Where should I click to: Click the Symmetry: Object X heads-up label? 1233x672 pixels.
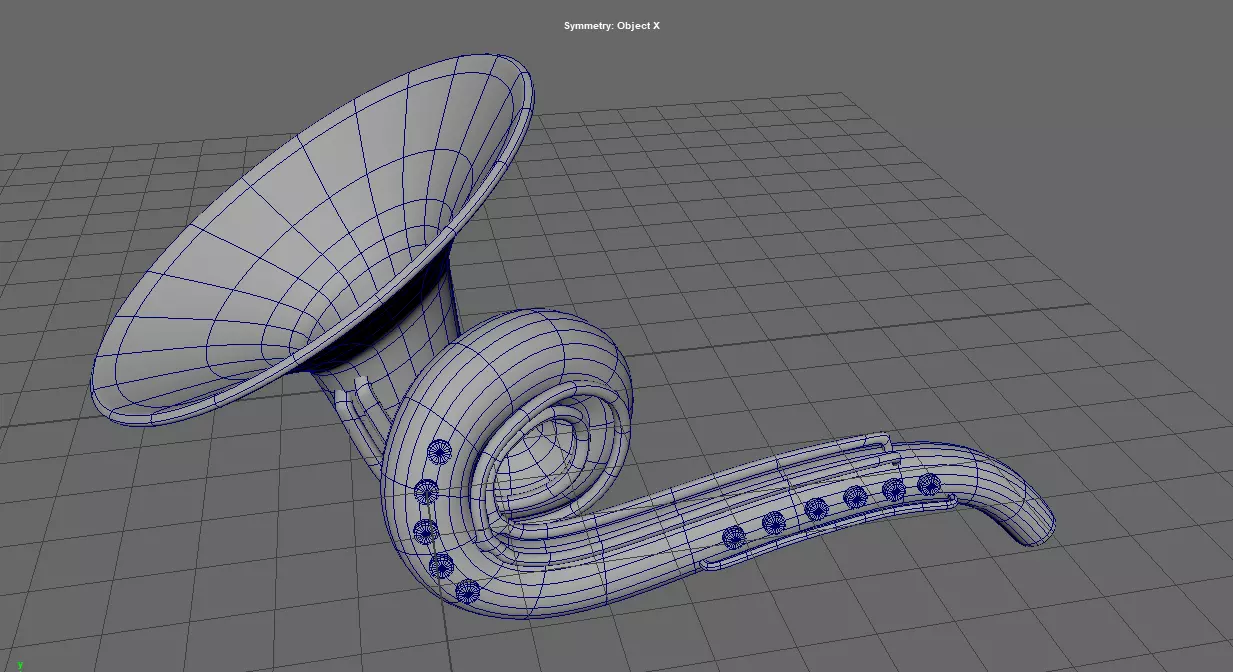(612, 26)
